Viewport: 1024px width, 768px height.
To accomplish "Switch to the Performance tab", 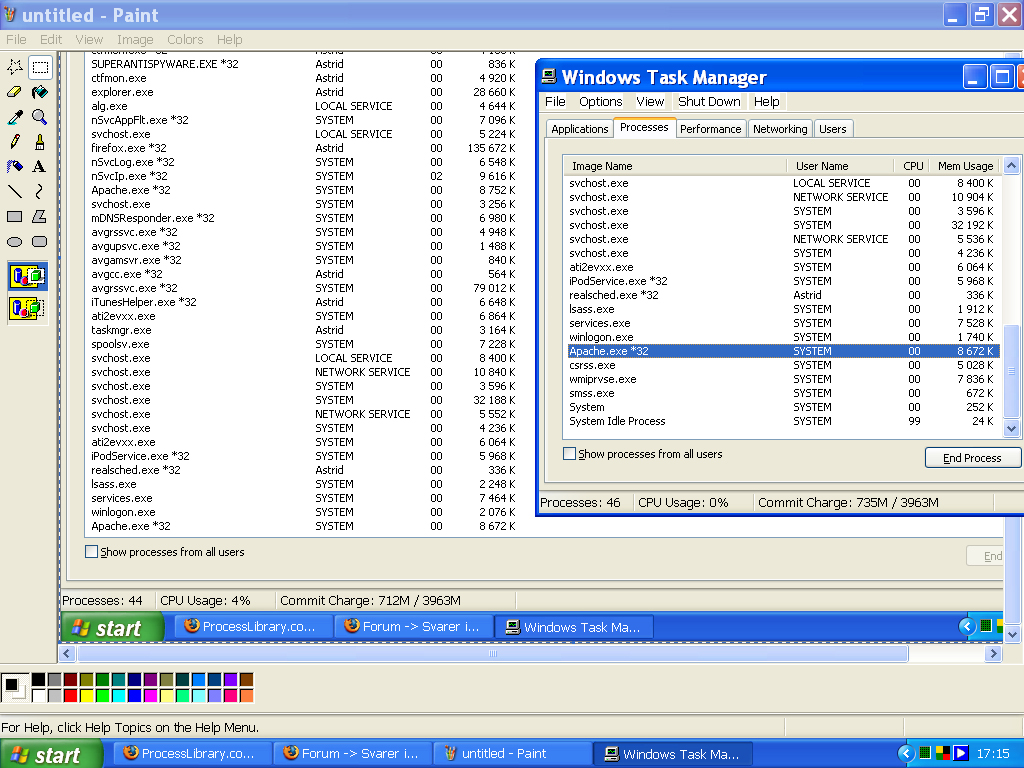I will coord(711,129).
